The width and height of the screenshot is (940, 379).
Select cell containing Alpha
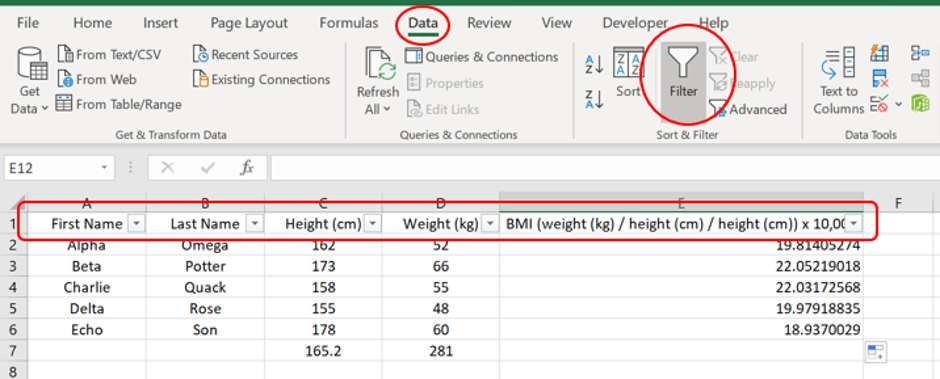tap(87, 245)
